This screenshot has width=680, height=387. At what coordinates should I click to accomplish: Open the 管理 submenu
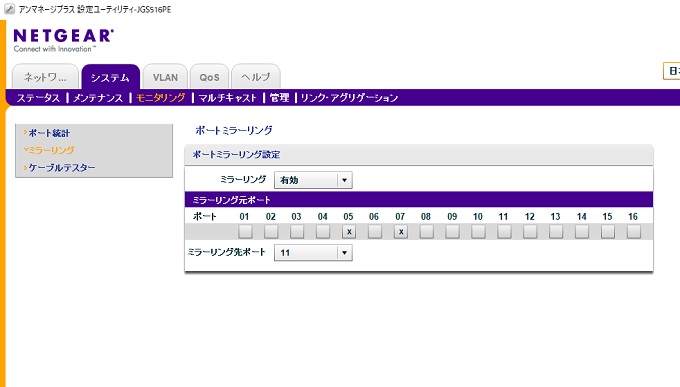(x=279, y=98)
